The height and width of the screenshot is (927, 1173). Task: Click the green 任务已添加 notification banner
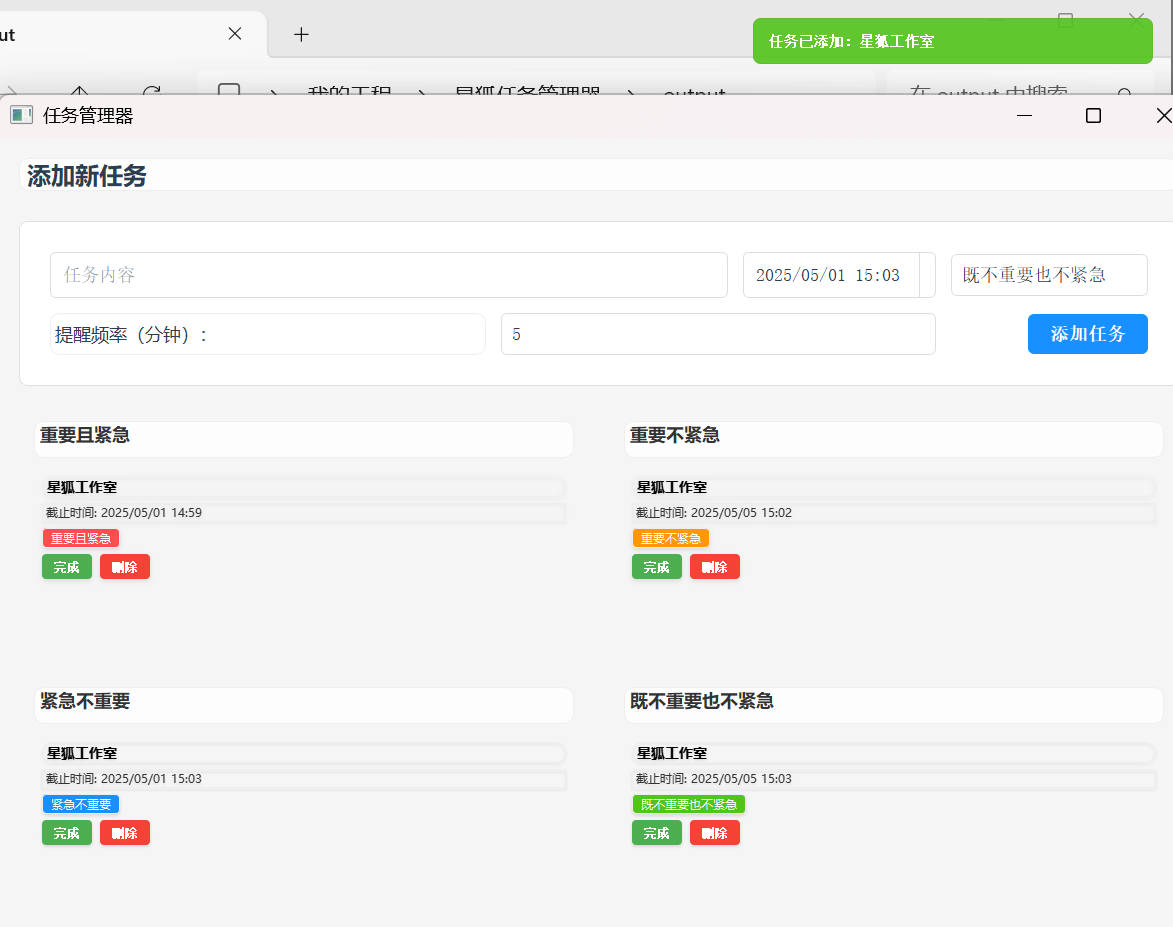click(952, 41)
